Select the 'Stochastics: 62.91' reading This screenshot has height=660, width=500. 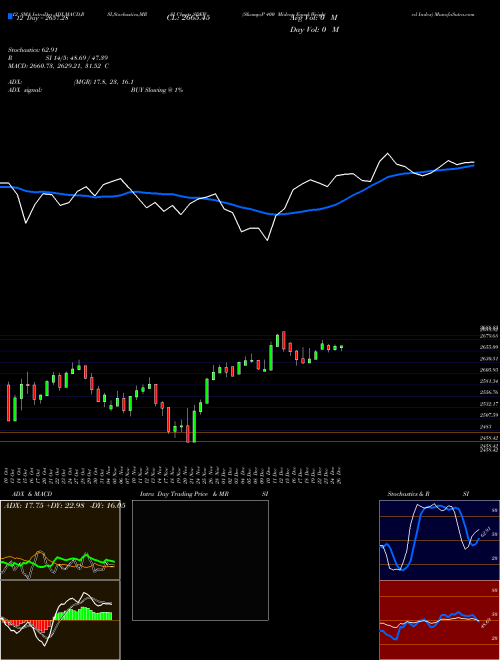[x=32, y=50]
